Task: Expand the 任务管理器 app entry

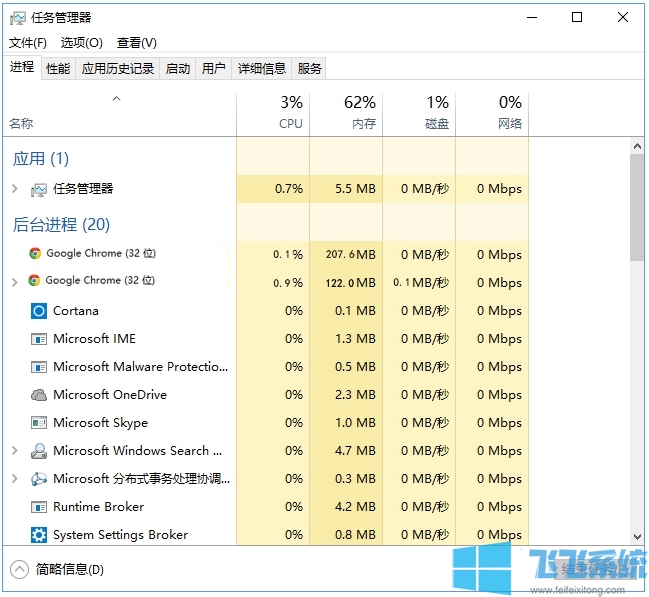Action: (14, 188)
